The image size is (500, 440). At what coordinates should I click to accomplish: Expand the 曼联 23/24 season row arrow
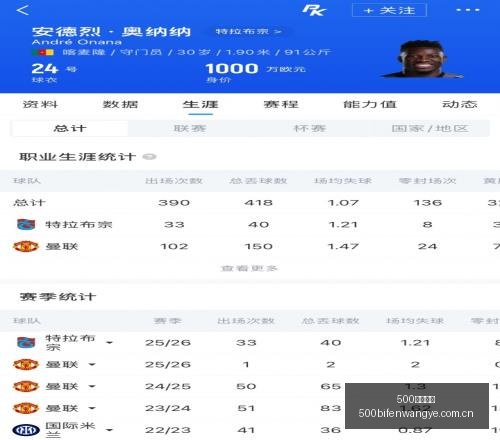tap(92, 408)
